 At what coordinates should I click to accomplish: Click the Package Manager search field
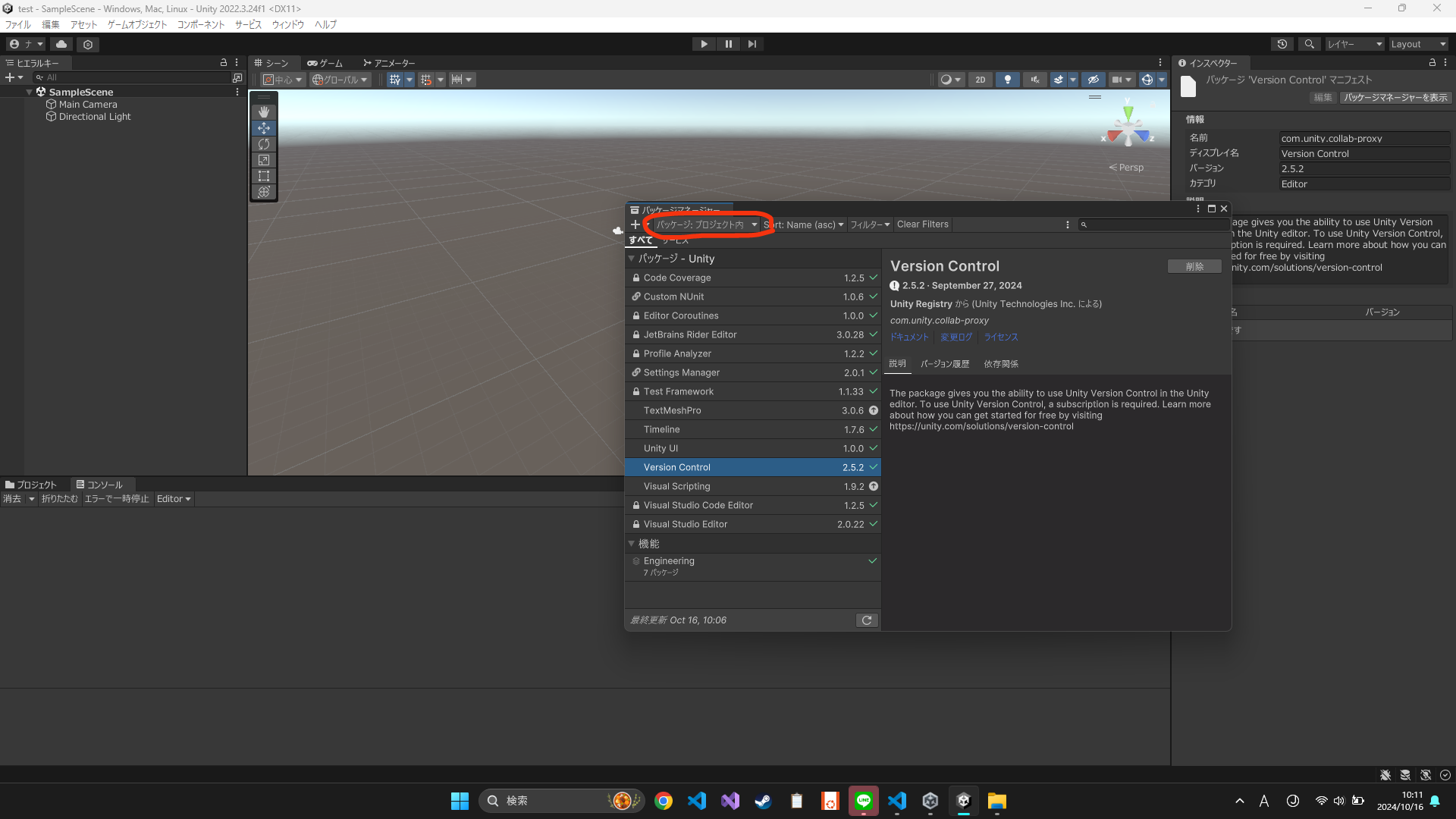point(1156,224)
